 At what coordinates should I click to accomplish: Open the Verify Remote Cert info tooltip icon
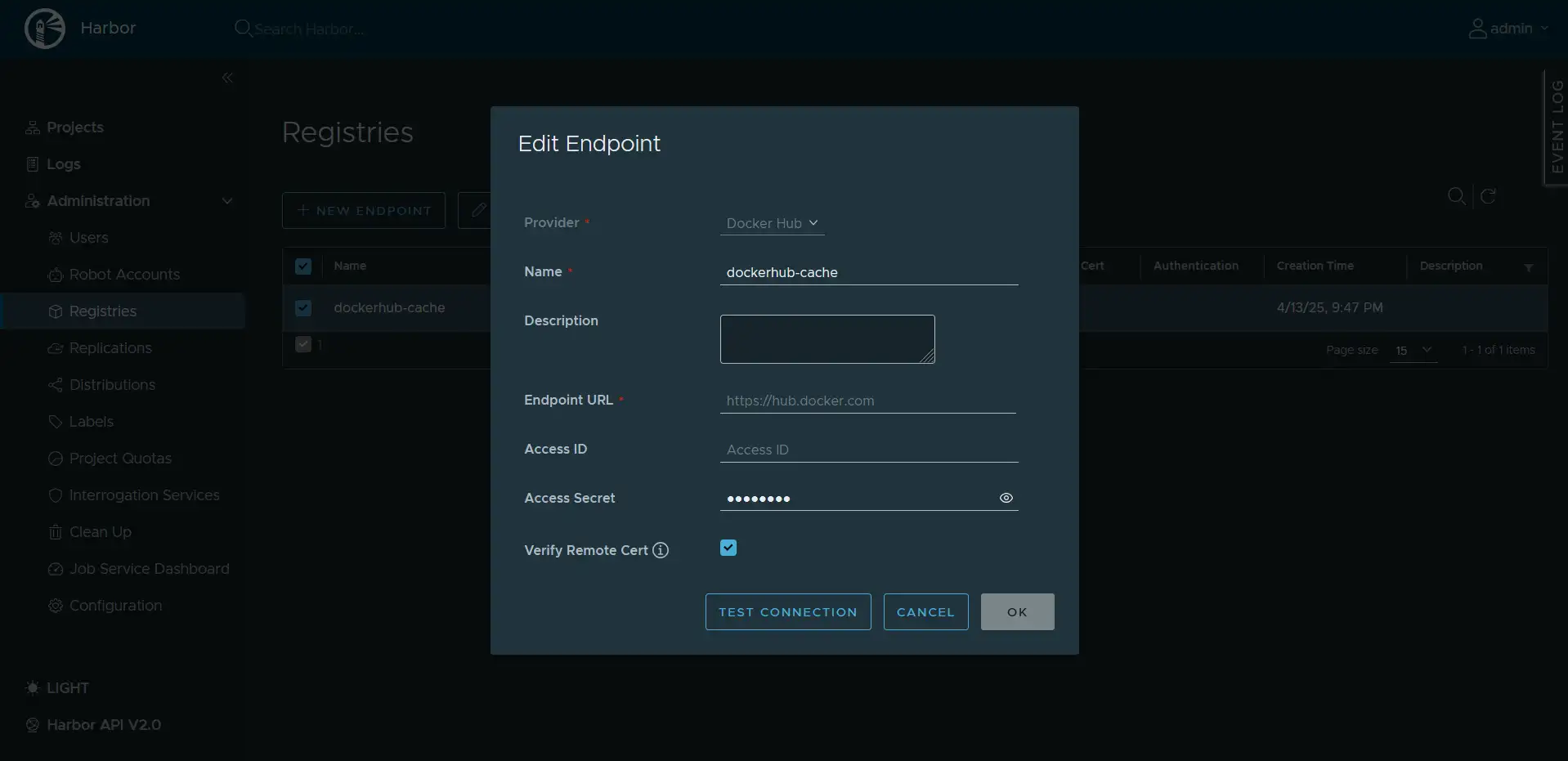click(x=661, y=550)
